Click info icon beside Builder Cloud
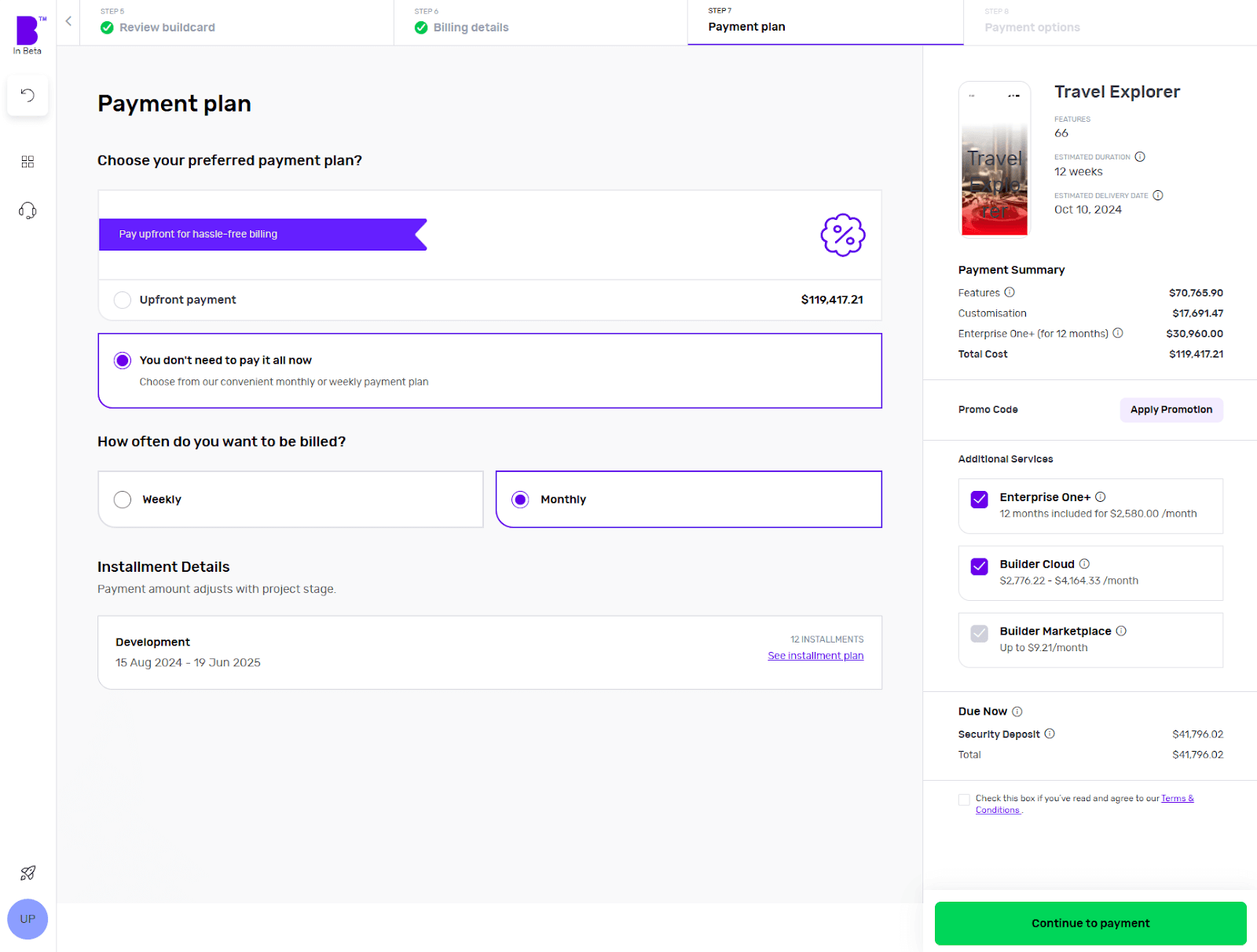Screen dimensions: 1257x952 (x=1085, y=564)
